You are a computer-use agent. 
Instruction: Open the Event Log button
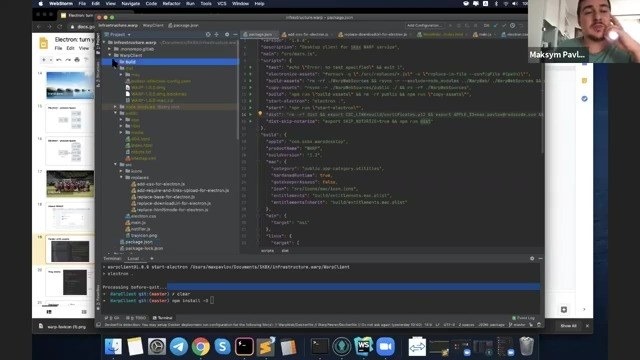tap(523, 318)
